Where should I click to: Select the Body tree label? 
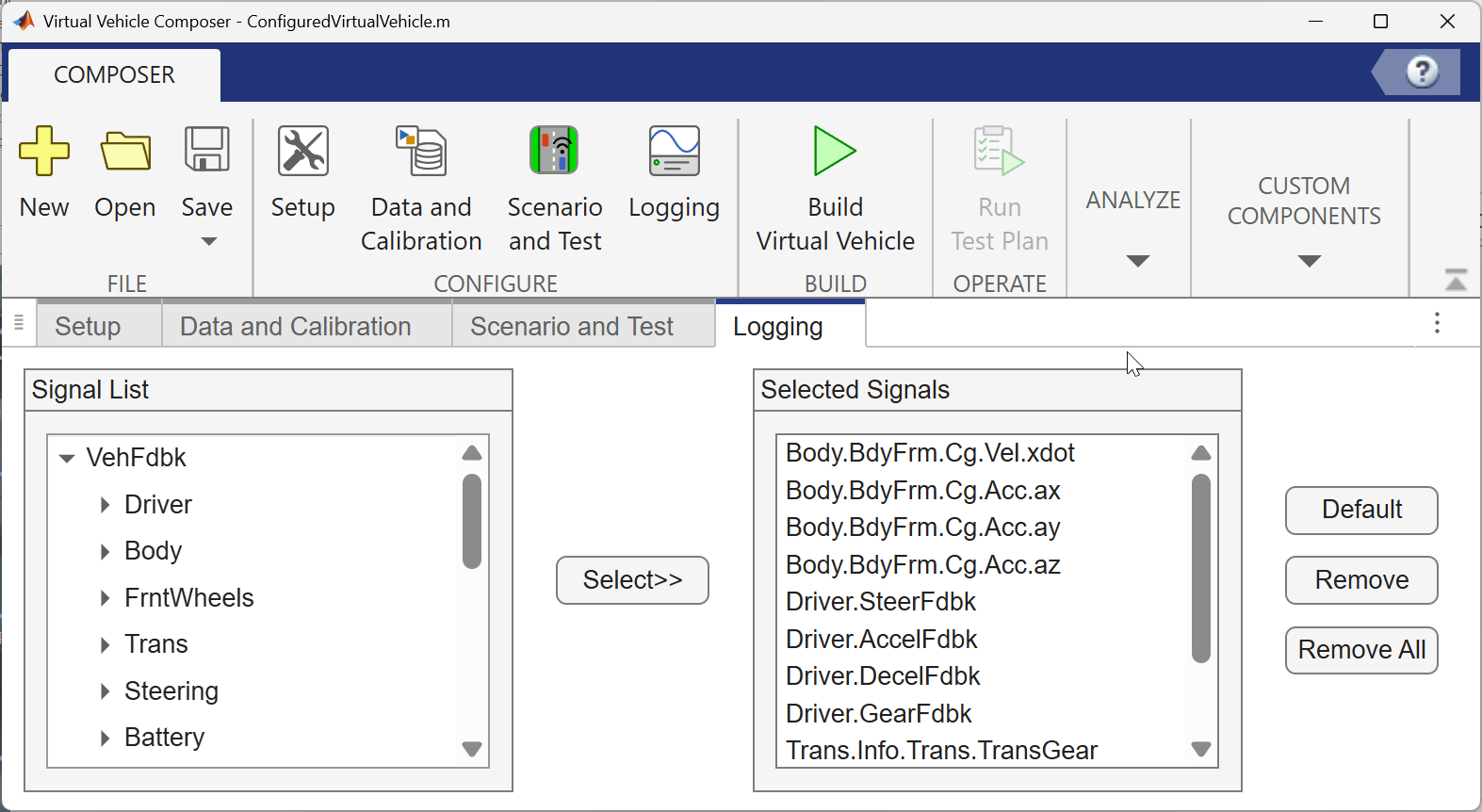click(154, 551)
